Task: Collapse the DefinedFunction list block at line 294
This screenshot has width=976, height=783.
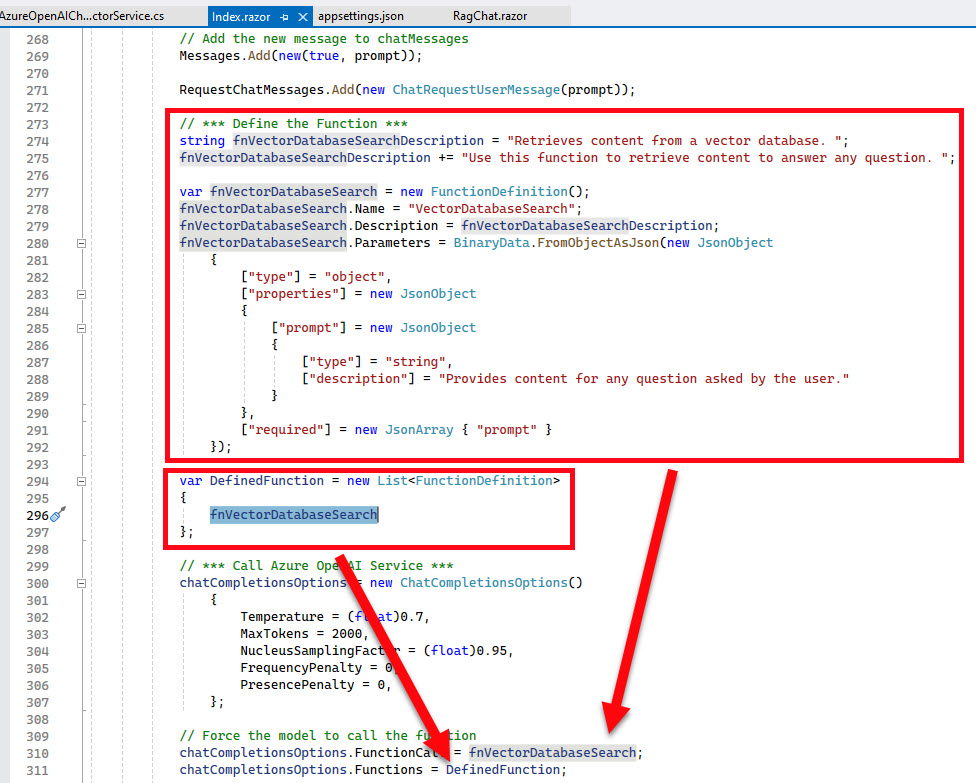Action: pos(81,481)
